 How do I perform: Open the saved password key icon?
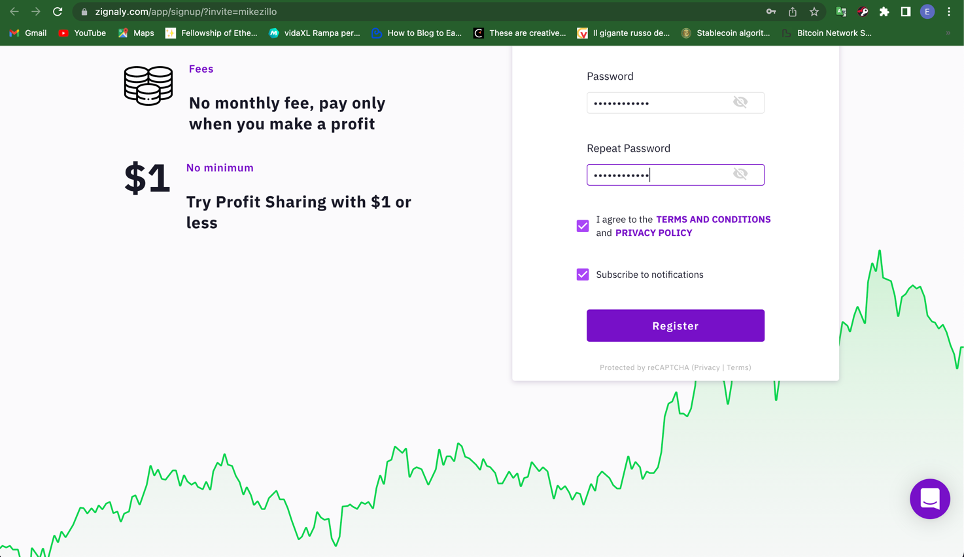coord(771,12)
